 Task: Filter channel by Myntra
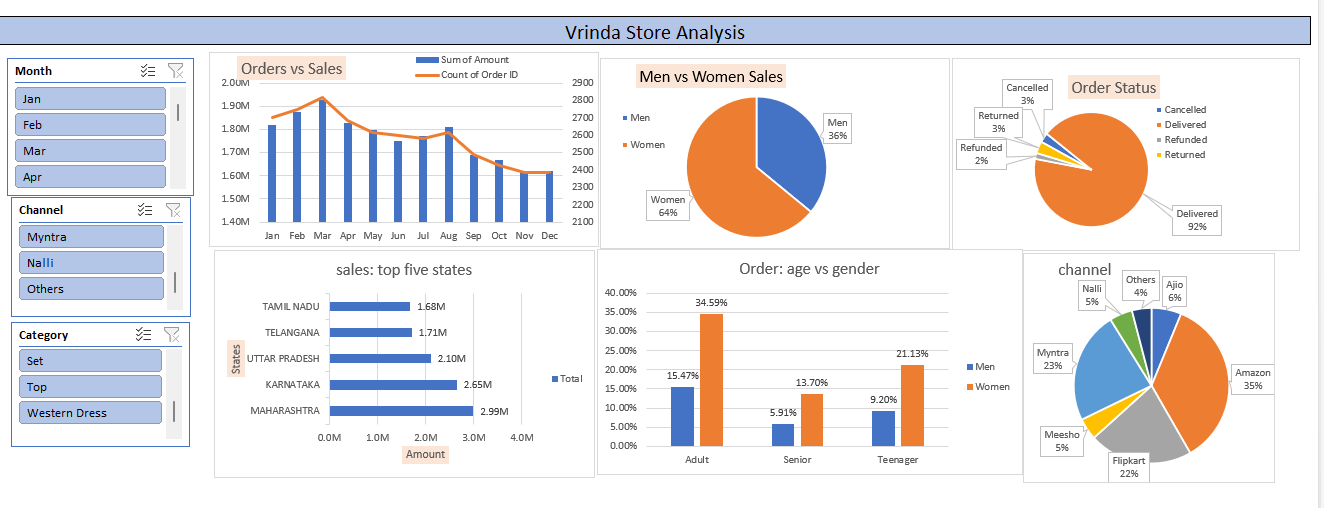pyautogui.click(x=90, y=237)
